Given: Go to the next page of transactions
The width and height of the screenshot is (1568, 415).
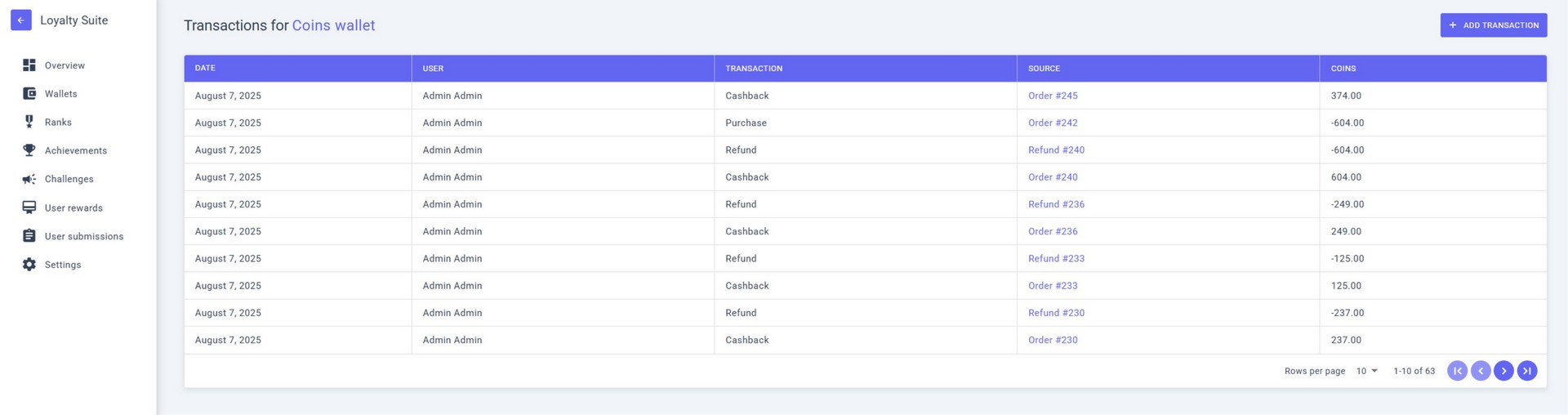Looking at the screenshot, I should (1503, 371).
